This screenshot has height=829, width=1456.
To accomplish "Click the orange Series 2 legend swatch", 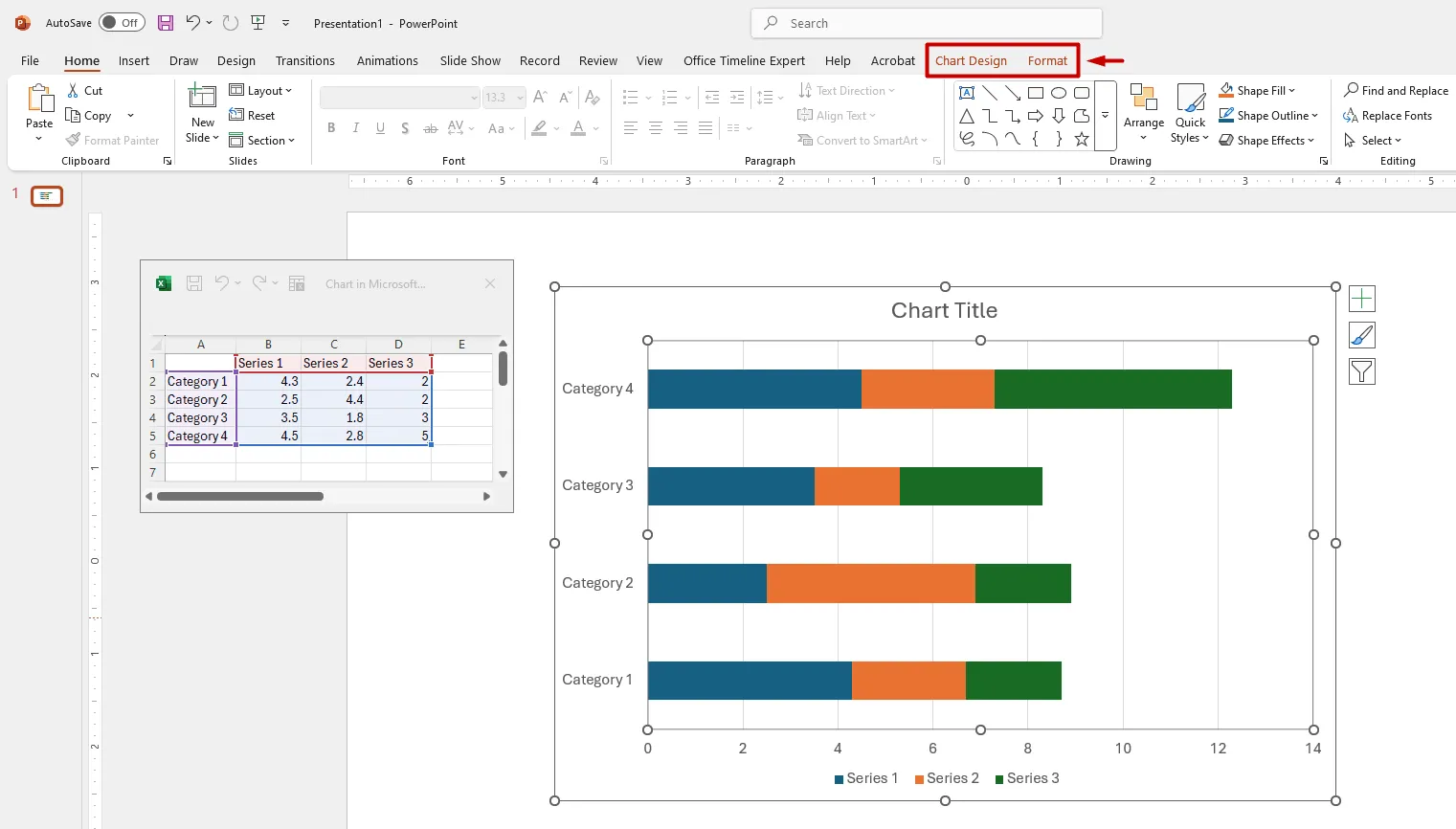I will [x=919, y=779].
